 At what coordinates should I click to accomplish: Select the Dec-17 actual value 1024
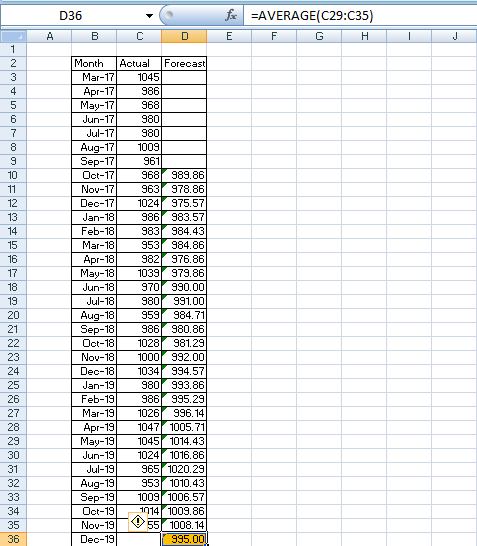click(x=139, y=203)
